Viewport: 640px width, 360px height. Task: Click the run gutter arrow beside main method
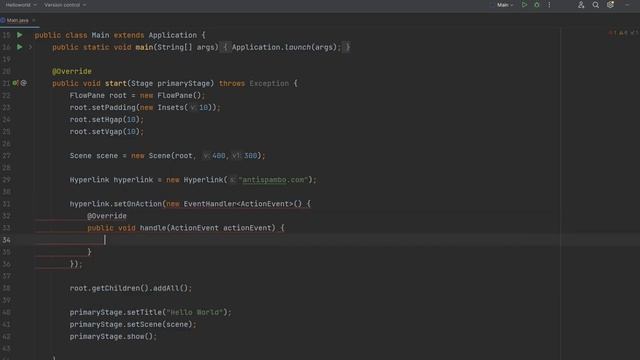20,47
